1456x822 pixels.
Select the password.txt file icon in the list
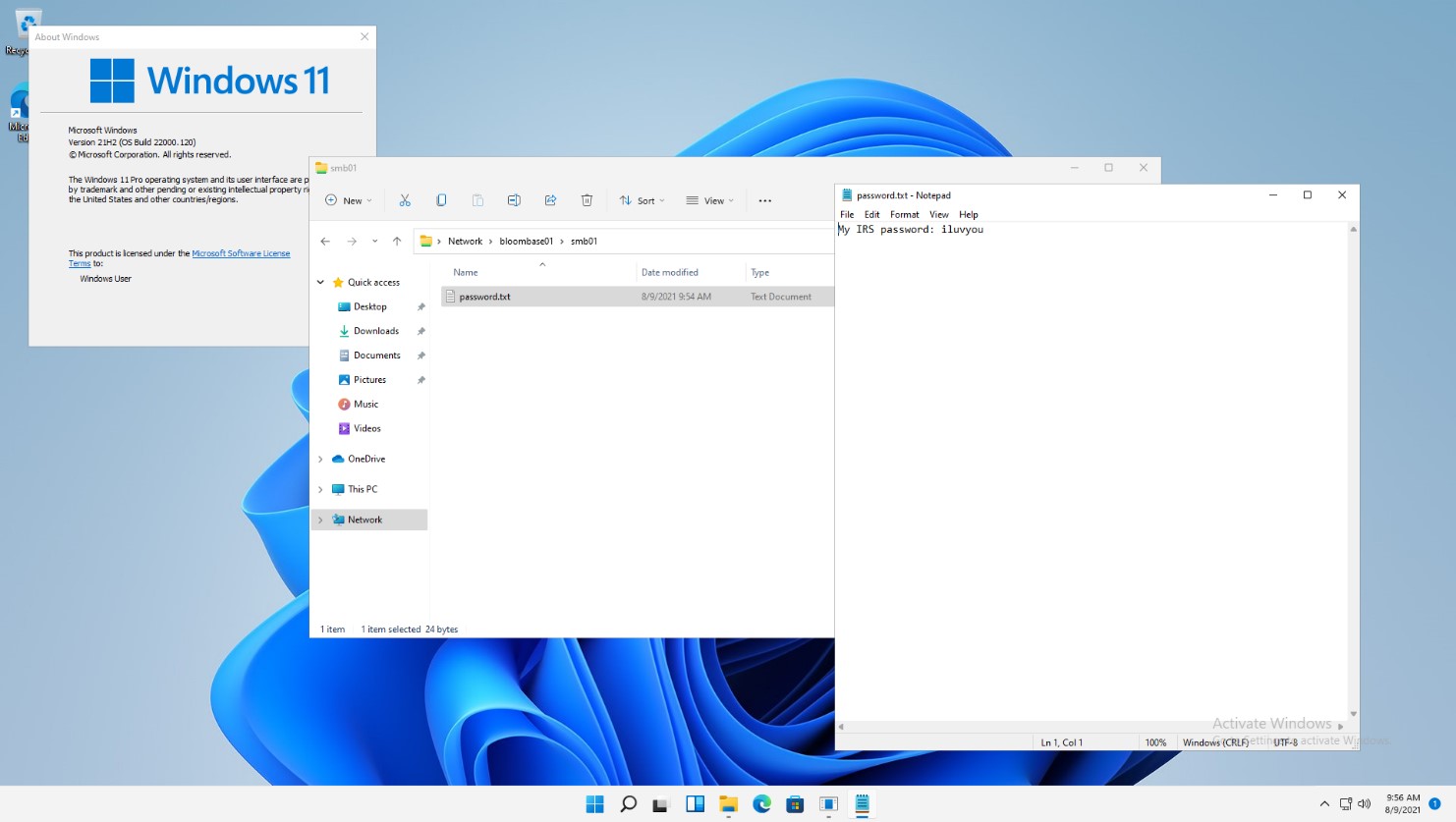(x=450, y=297)
